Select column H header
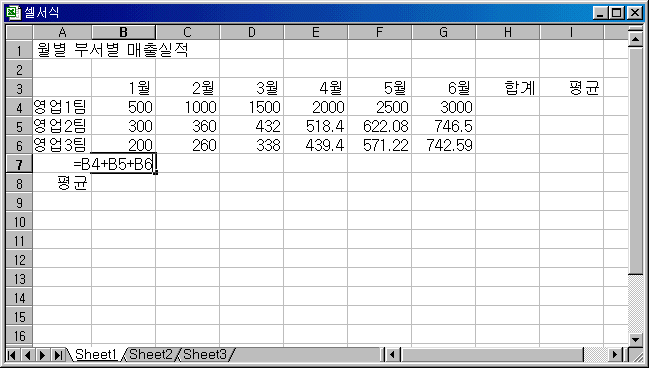 point(507,32)
